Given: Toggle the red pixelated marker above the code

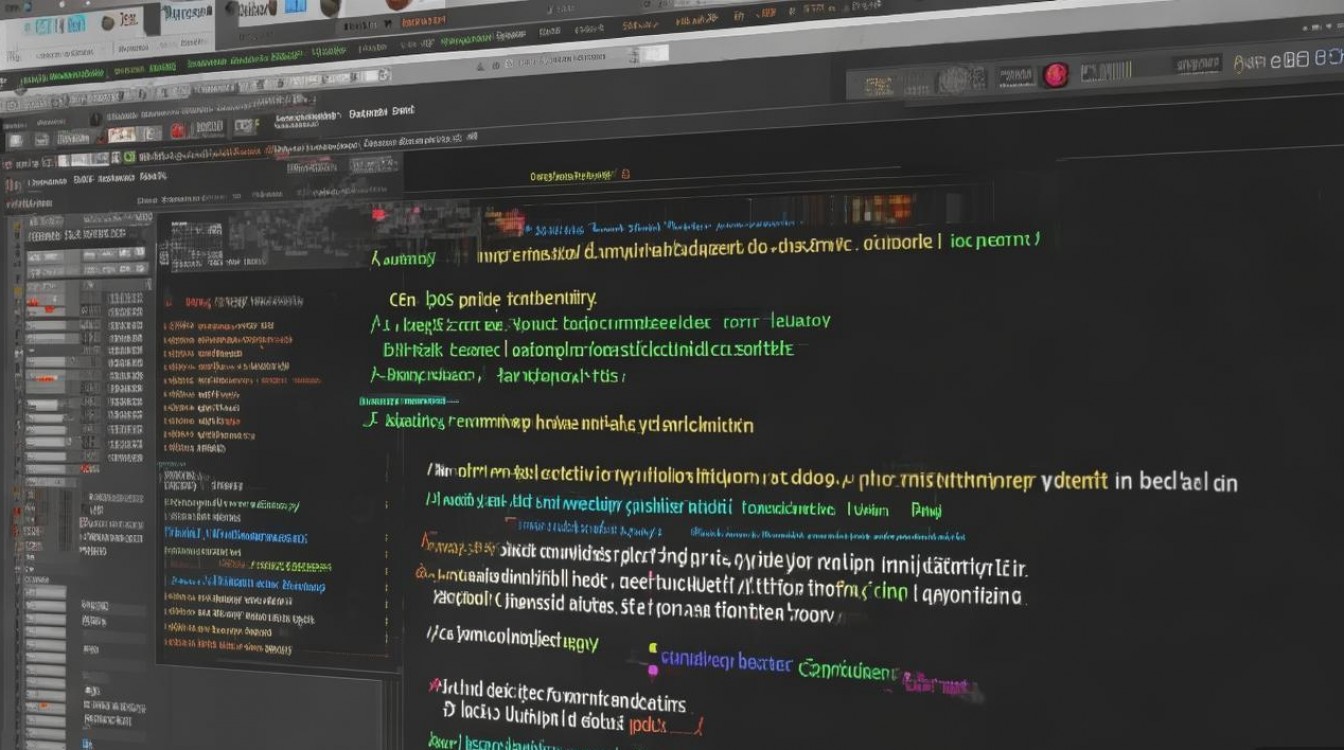Looking at the screenshot, I should tap(379, 213).
